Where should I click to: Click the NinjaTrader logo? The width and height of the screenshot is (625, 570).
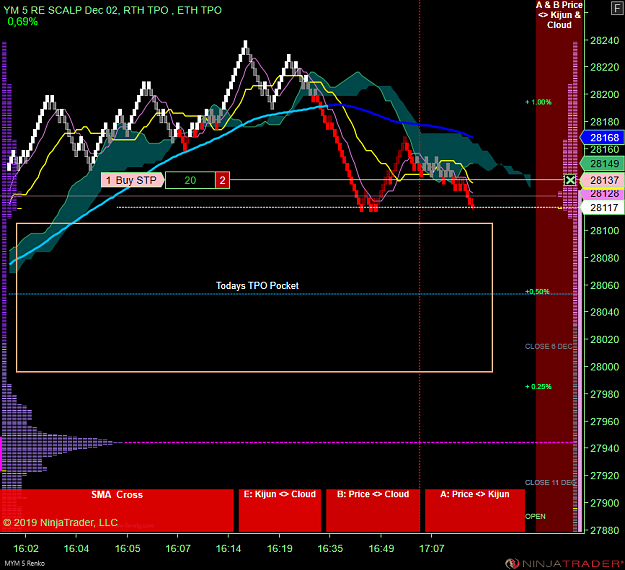pyautogui.click(x=564, y=563)
